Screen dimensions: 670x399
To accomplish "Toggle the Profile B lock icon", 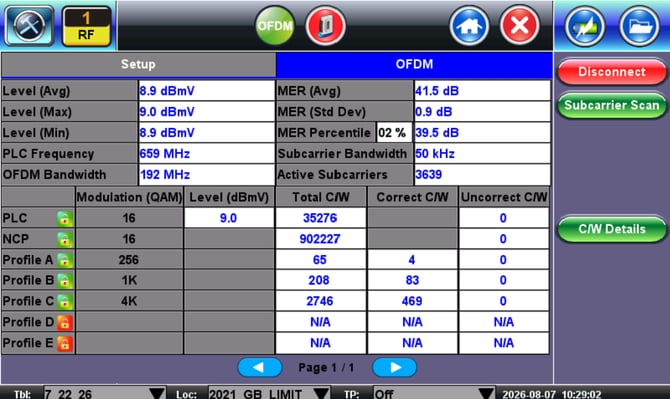I will 65,281.
